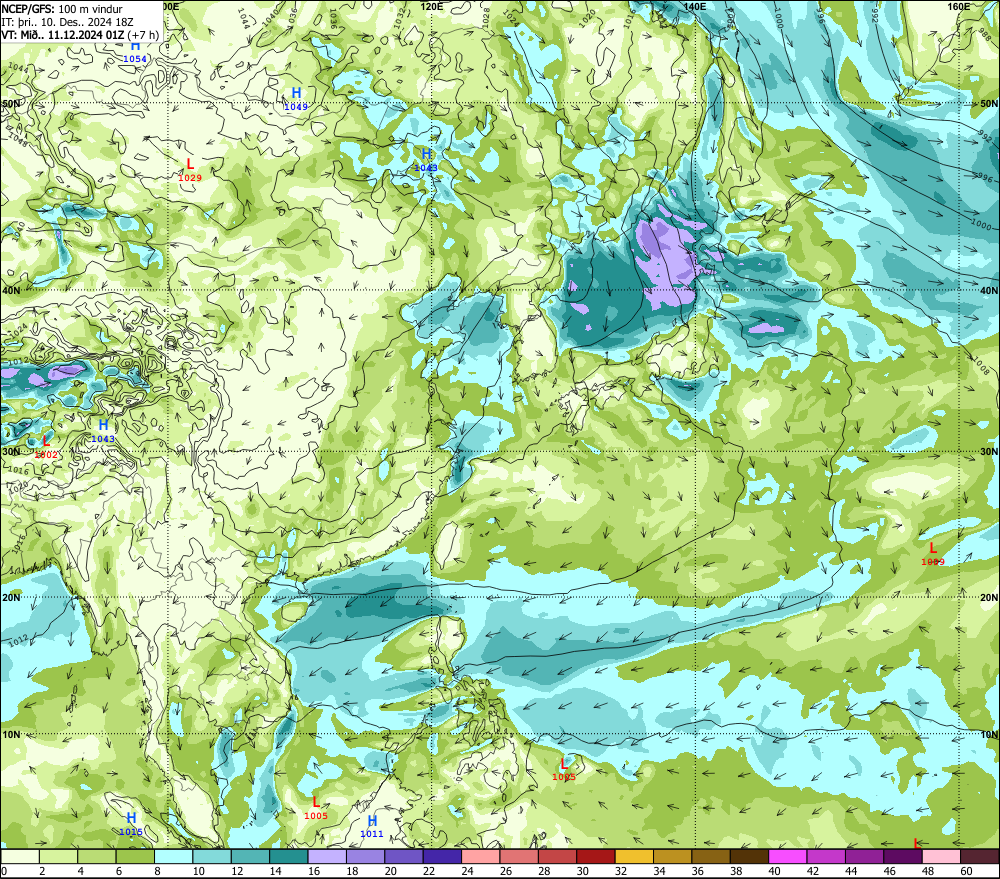This screenshot has height=879, width=1000.
Task: Select the L 1002 low-pressure marker
Action: [46, 448]
